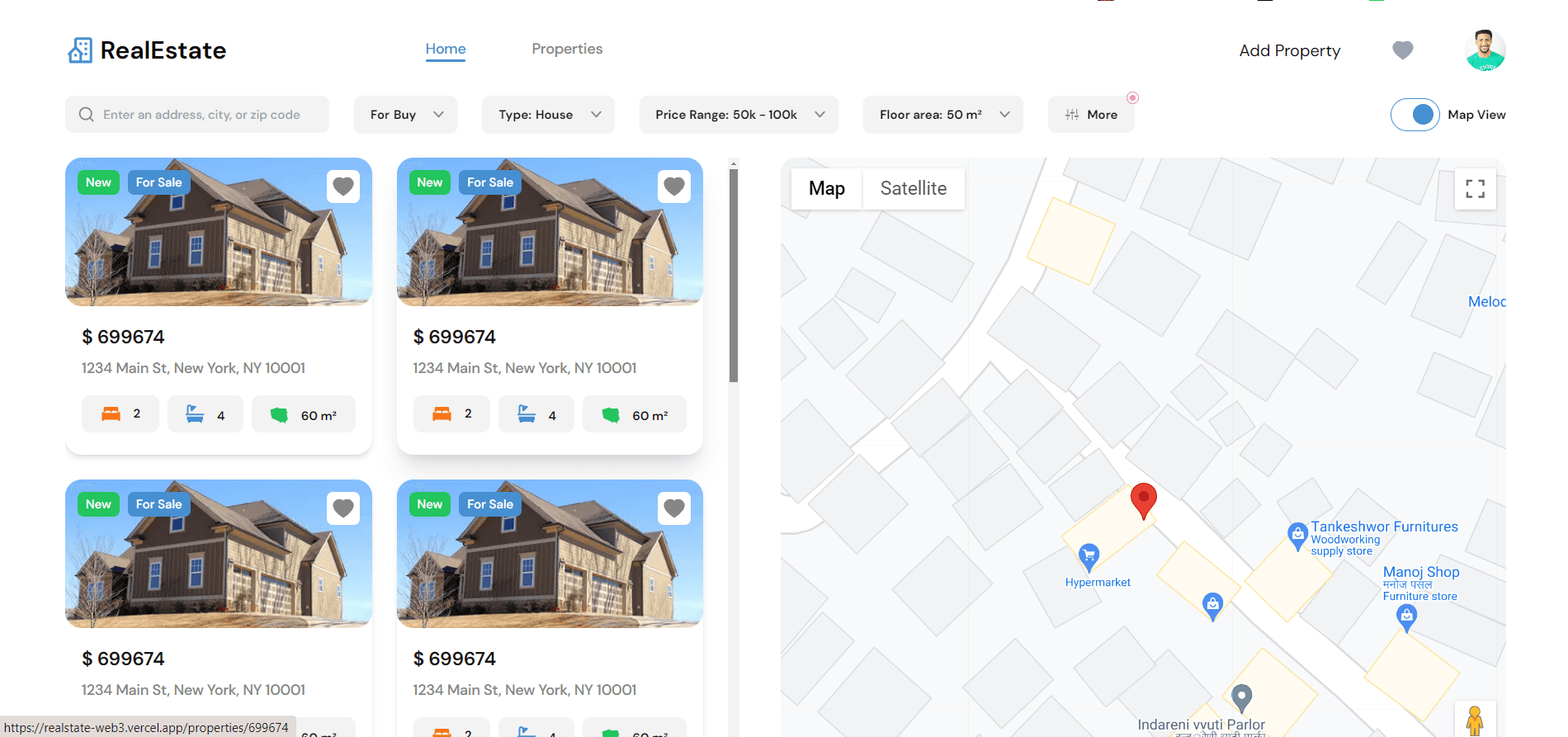This screenshot has height=737, width=1568.
Task: Go to the Properties tab
Action: click(x=567, y=50)
